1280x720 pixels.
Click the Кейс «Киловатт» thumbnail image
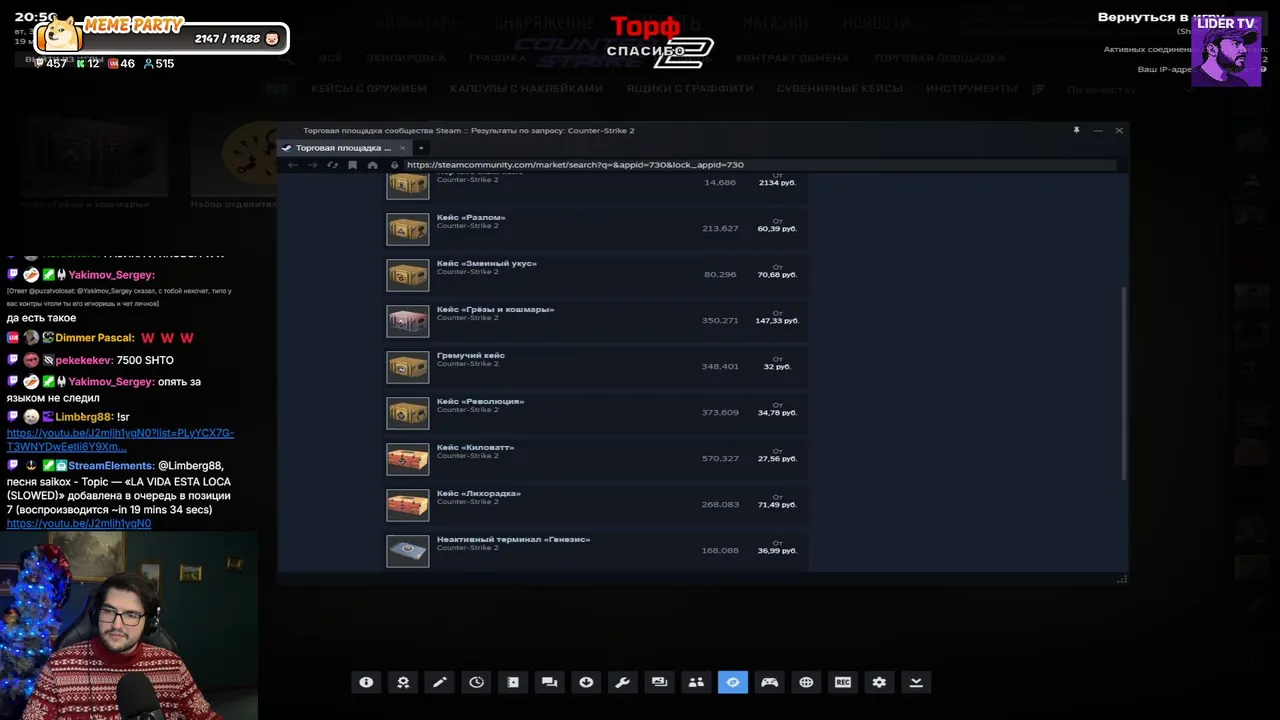click(x=408, y=459)
